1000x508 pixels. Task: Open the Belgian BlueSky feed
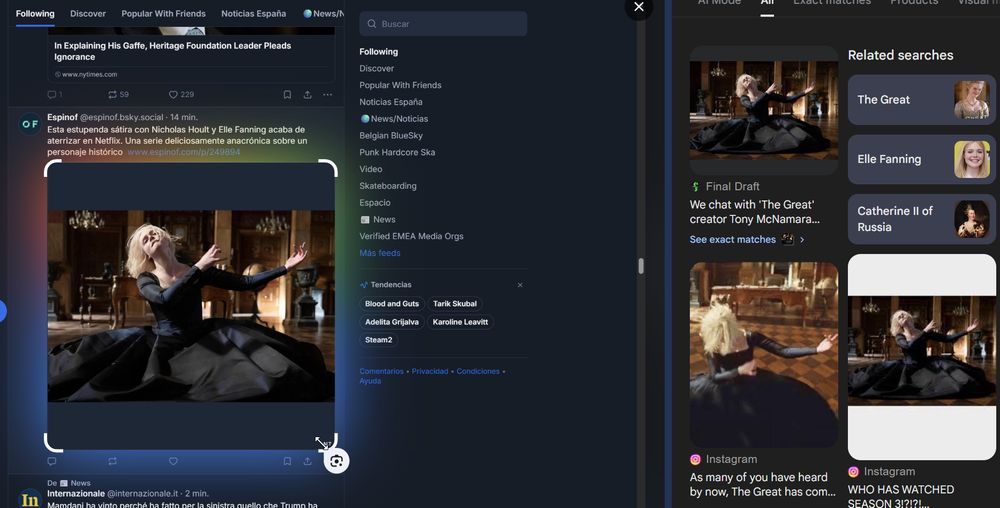tap(390, 135)
